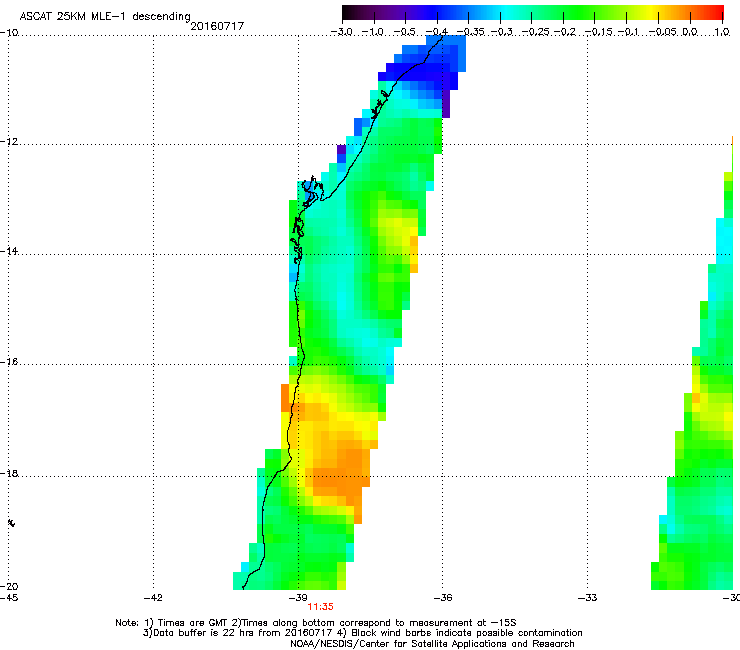740x650 pixels.
Task: Click the longitude label "-36"
Action: click(443, 598)
